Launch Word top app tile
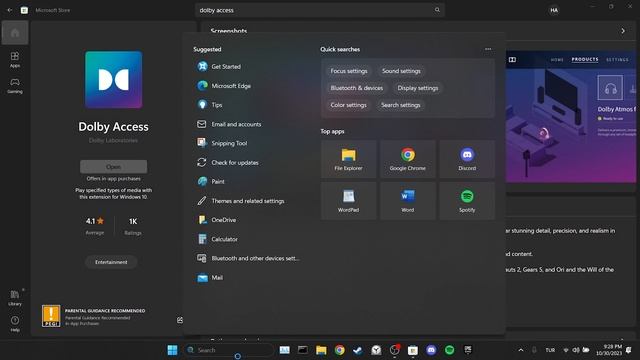Image resolution: width=640 pixels, height=360 pixels. (407, 201)
